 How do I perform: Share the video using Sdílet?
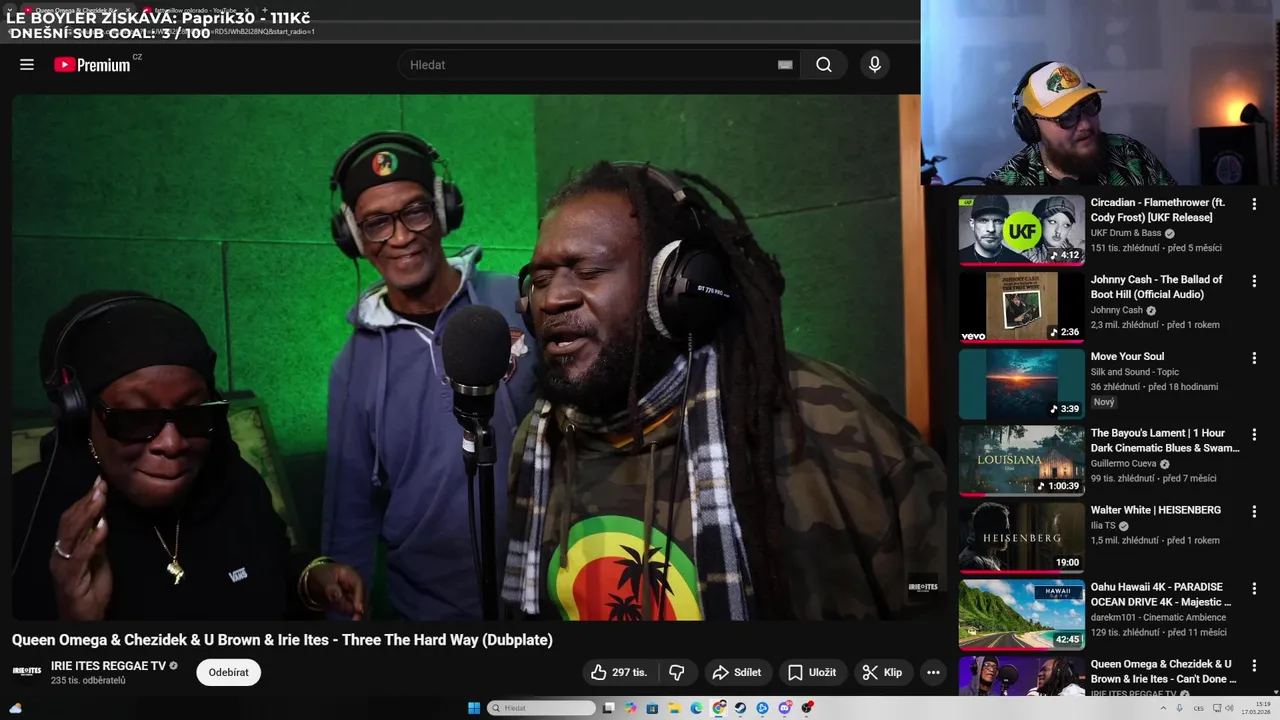coord(736,673)
